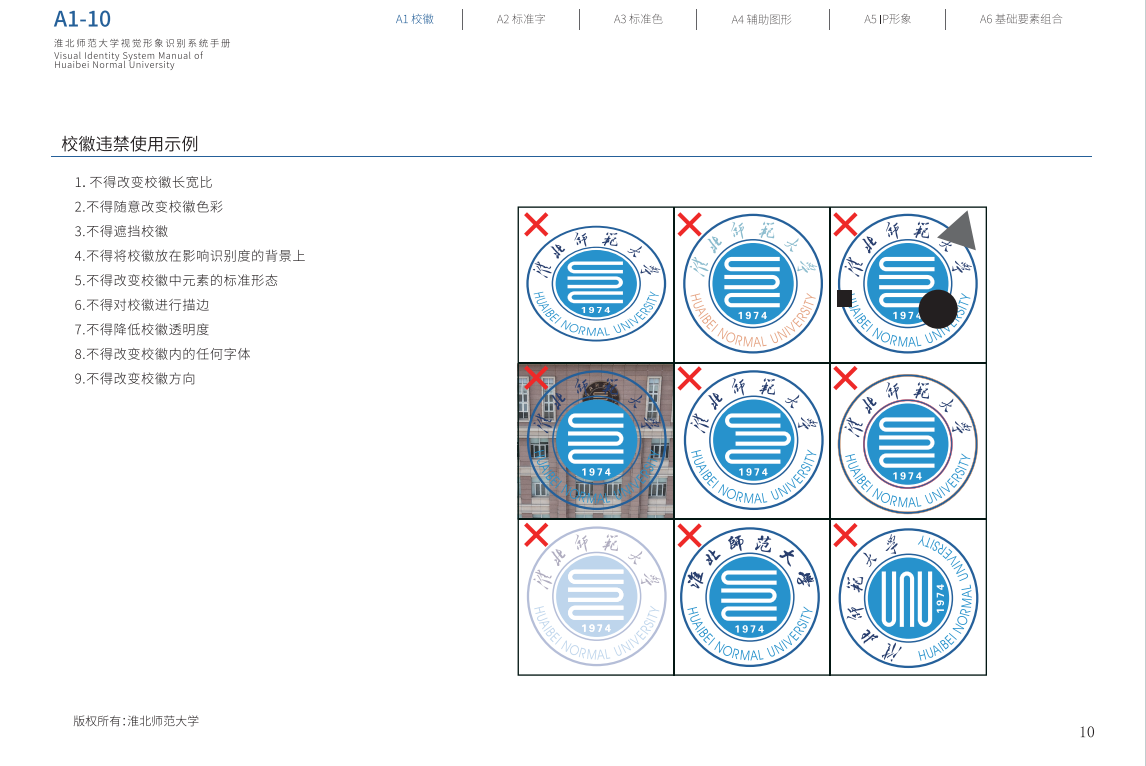Image resolution: width=1146 pixels, height=766 pixels.
Task: Click the 校徽违禁使用示例 section title
Action: tap(129, 144)
